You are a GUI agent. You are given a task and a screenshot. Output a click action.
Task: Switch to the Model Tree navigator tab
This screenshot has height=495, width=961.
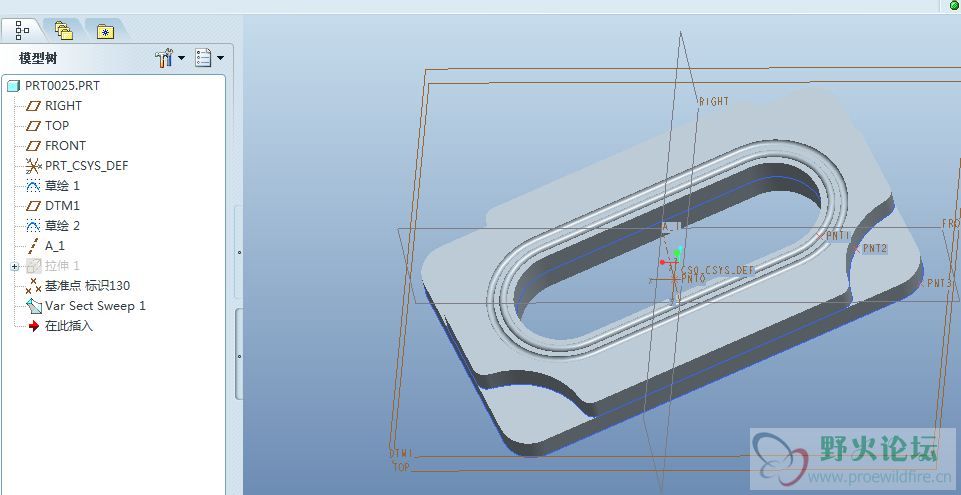coord(22,29)
